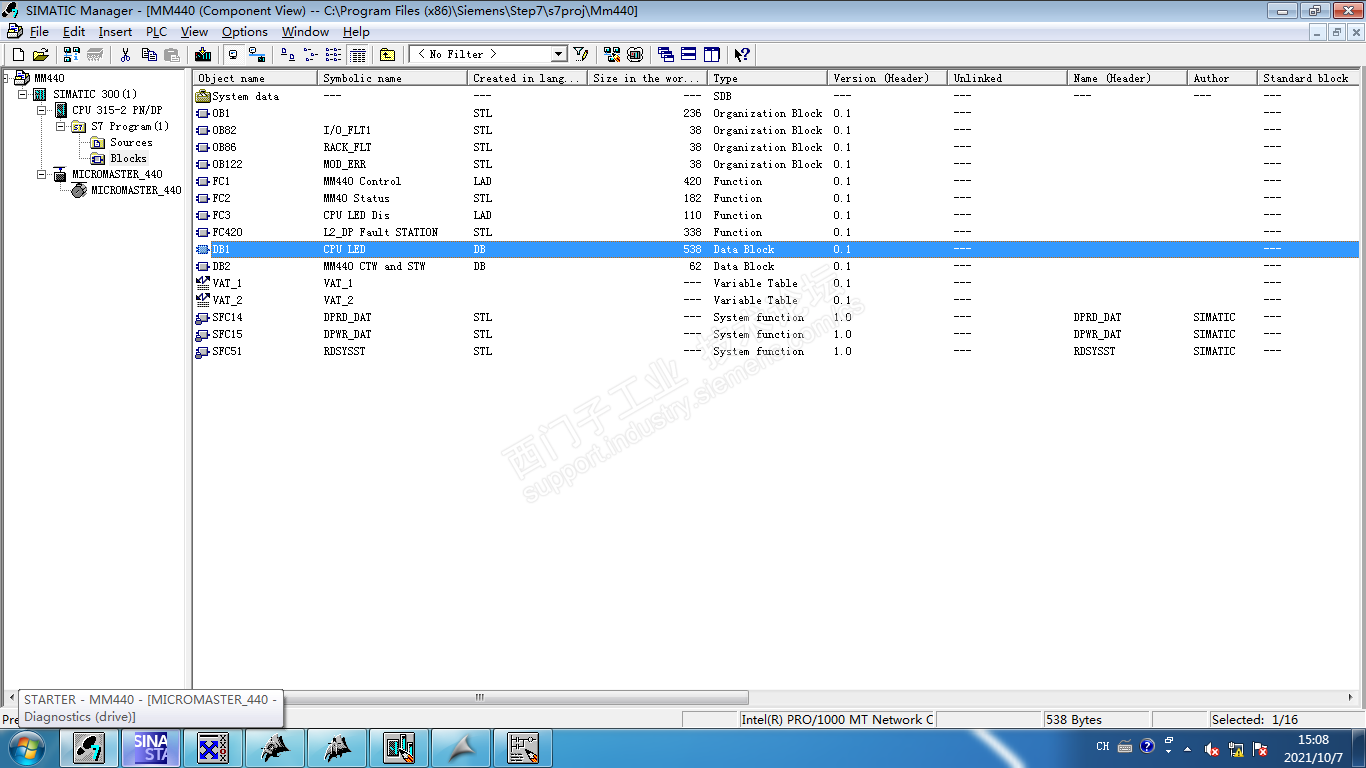Select the FC420 block icon
The height and width of the screenshot is (768, 1366).
click(203, 232)
